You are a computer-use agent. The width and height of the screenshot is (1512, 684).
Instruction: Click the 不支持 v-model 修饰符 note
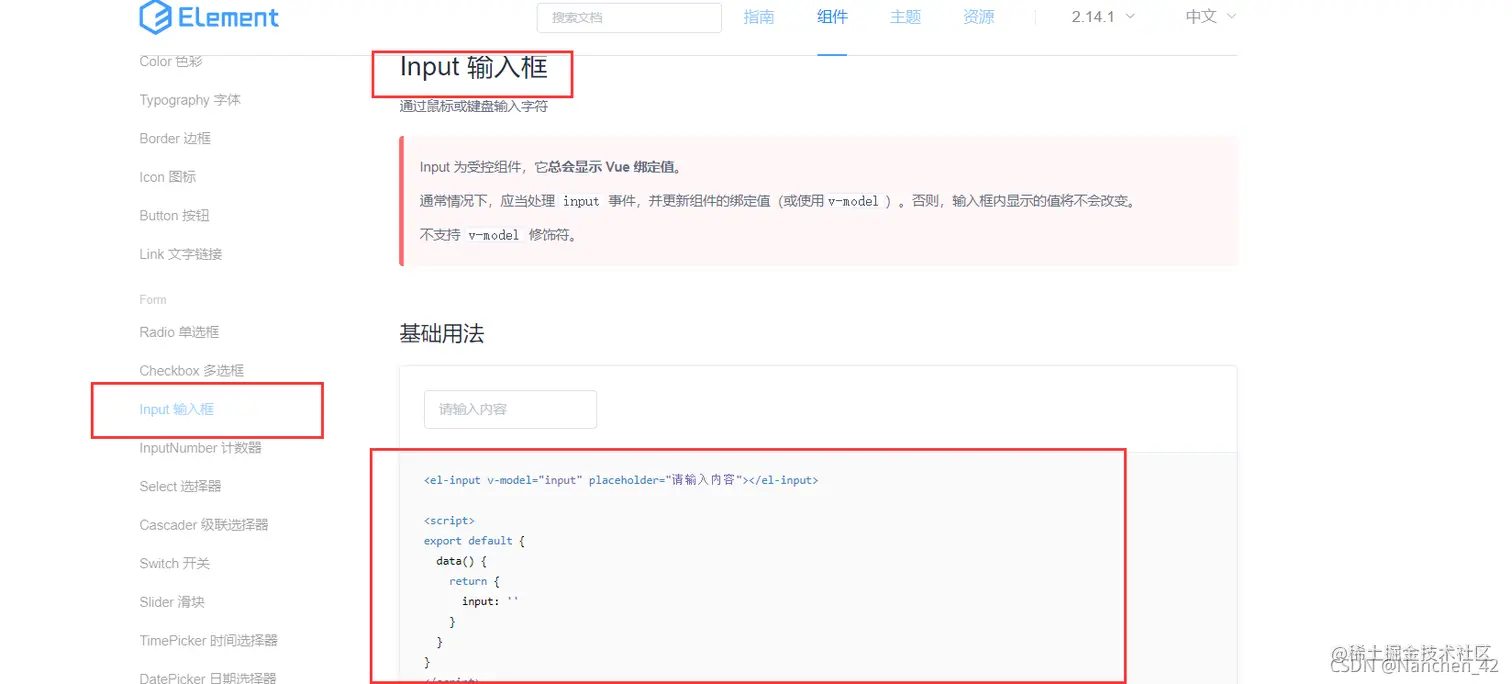click(x=498, y=235)
